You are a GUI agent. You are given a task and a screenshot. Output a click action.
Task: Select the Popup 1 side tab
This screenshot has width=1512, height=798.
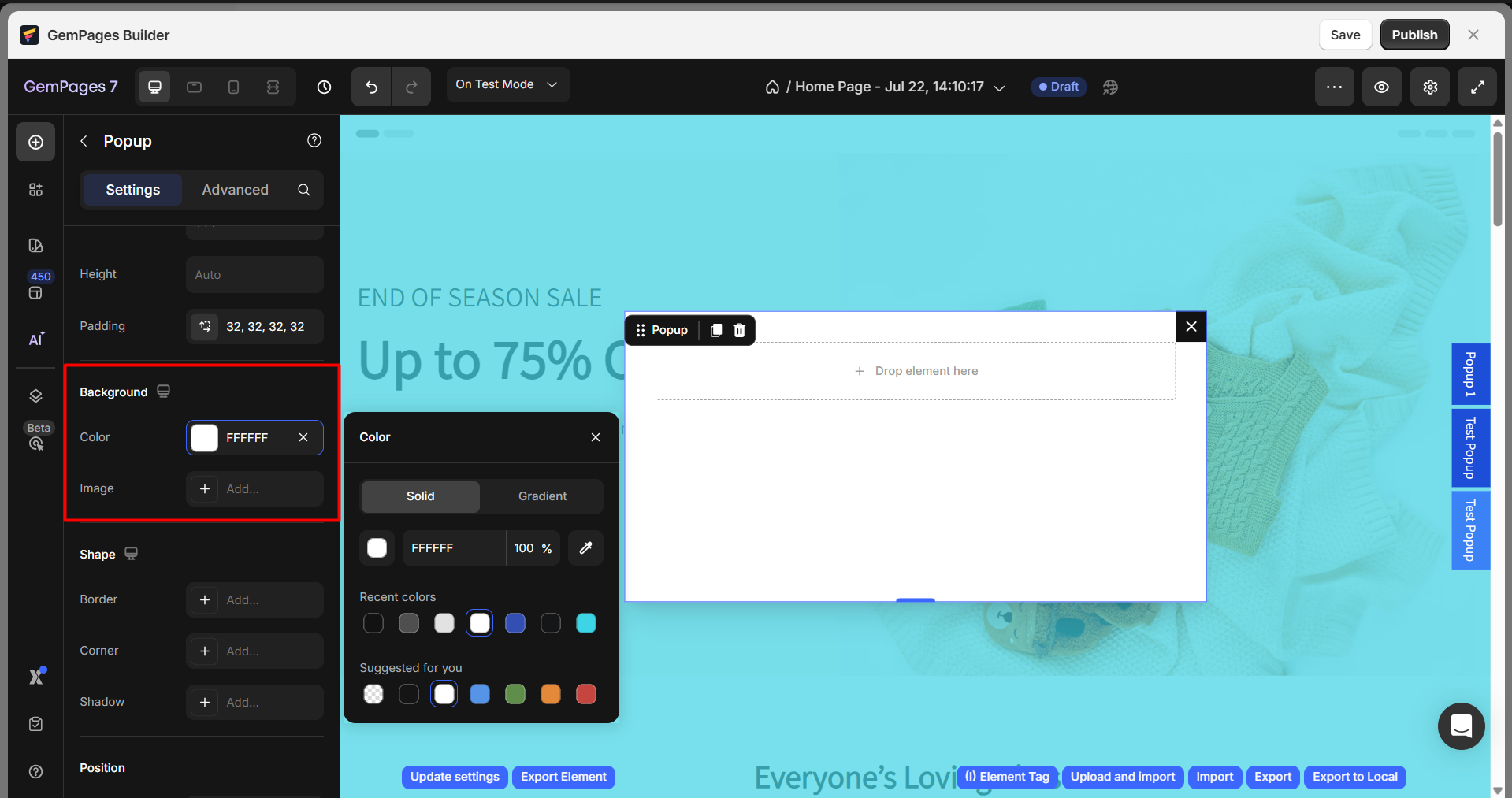1470,374
